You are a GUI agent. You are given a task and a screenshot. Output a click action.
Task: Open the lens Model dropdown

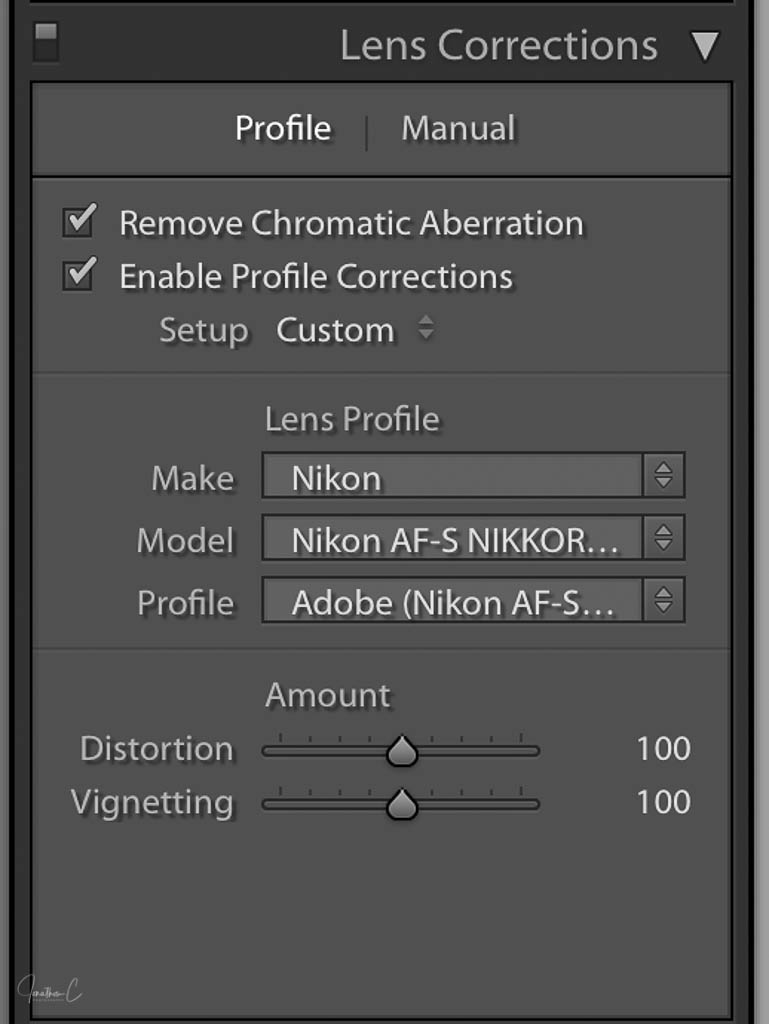452,539
